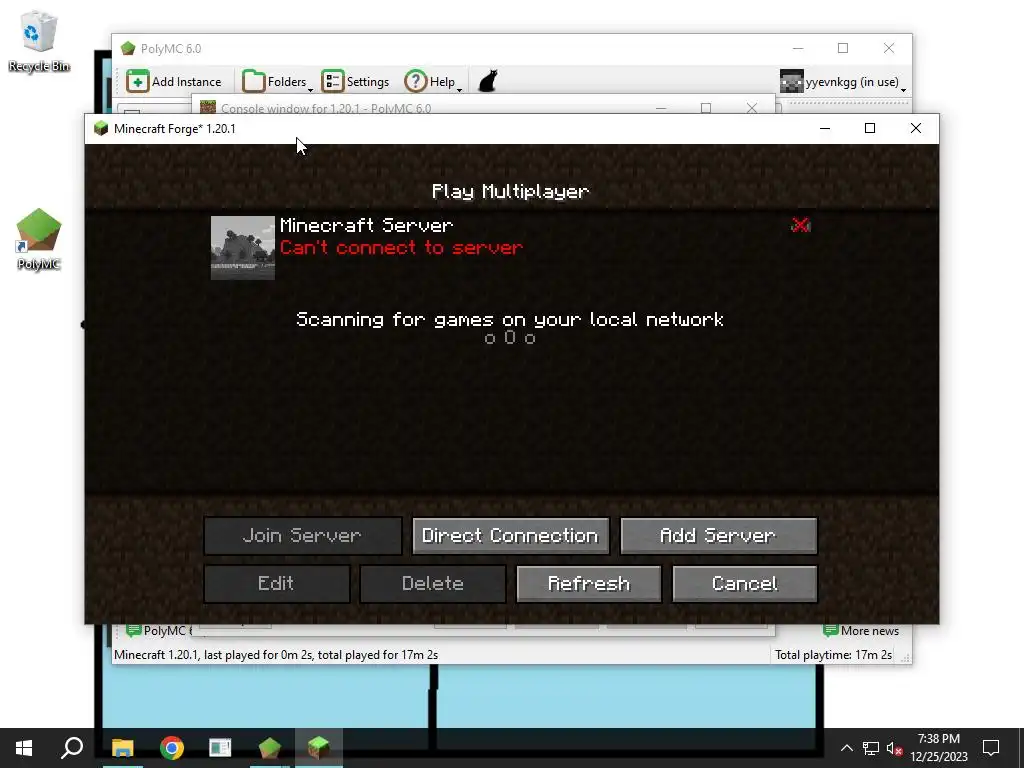Click the network icon in system tray
Screen dimensions: 1024x768
871,748
